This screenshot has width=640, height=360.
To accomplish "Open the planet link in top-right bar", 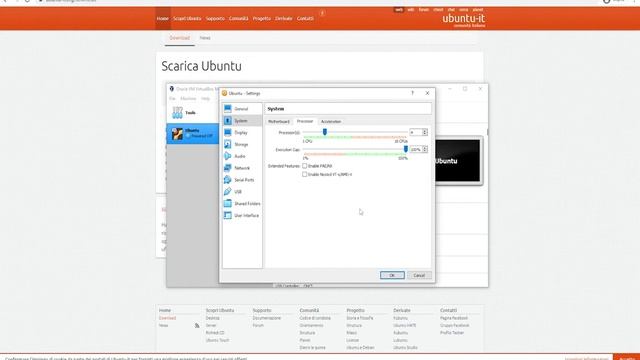I will tap(478, 9).
